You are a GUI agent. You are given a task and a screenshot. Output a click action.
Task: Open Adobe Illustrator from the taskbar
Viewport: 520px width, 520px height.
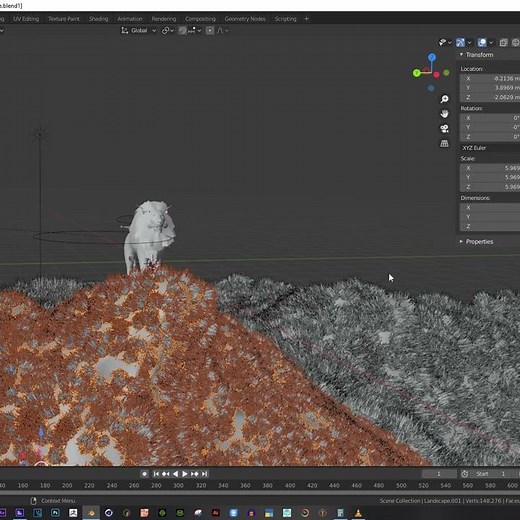216,513
